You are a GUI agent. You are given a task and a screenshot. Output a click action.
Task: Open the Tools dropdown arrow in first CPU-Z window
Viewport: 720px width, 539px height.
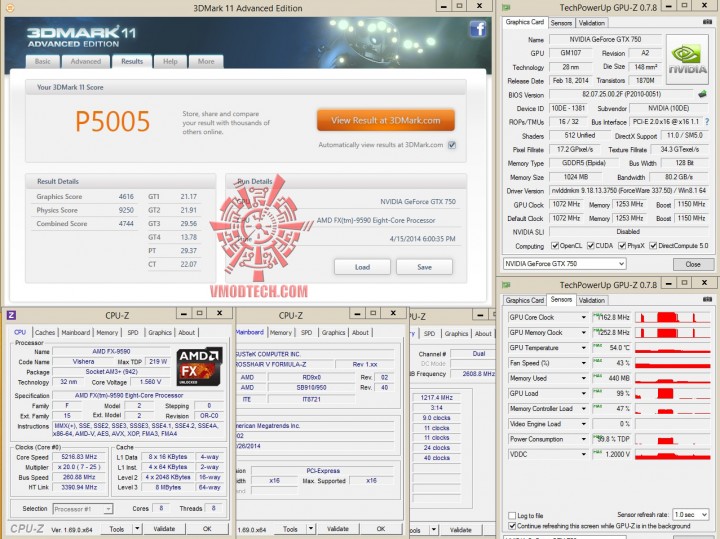(138, 529)
